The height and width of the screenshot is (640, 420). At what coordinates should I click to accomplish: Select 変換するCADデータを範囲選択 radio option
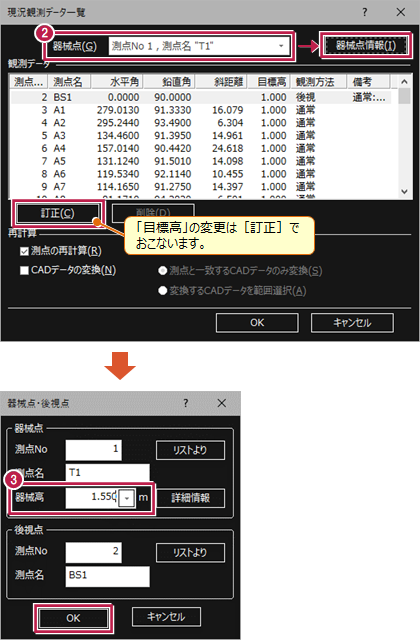point(162,290)
